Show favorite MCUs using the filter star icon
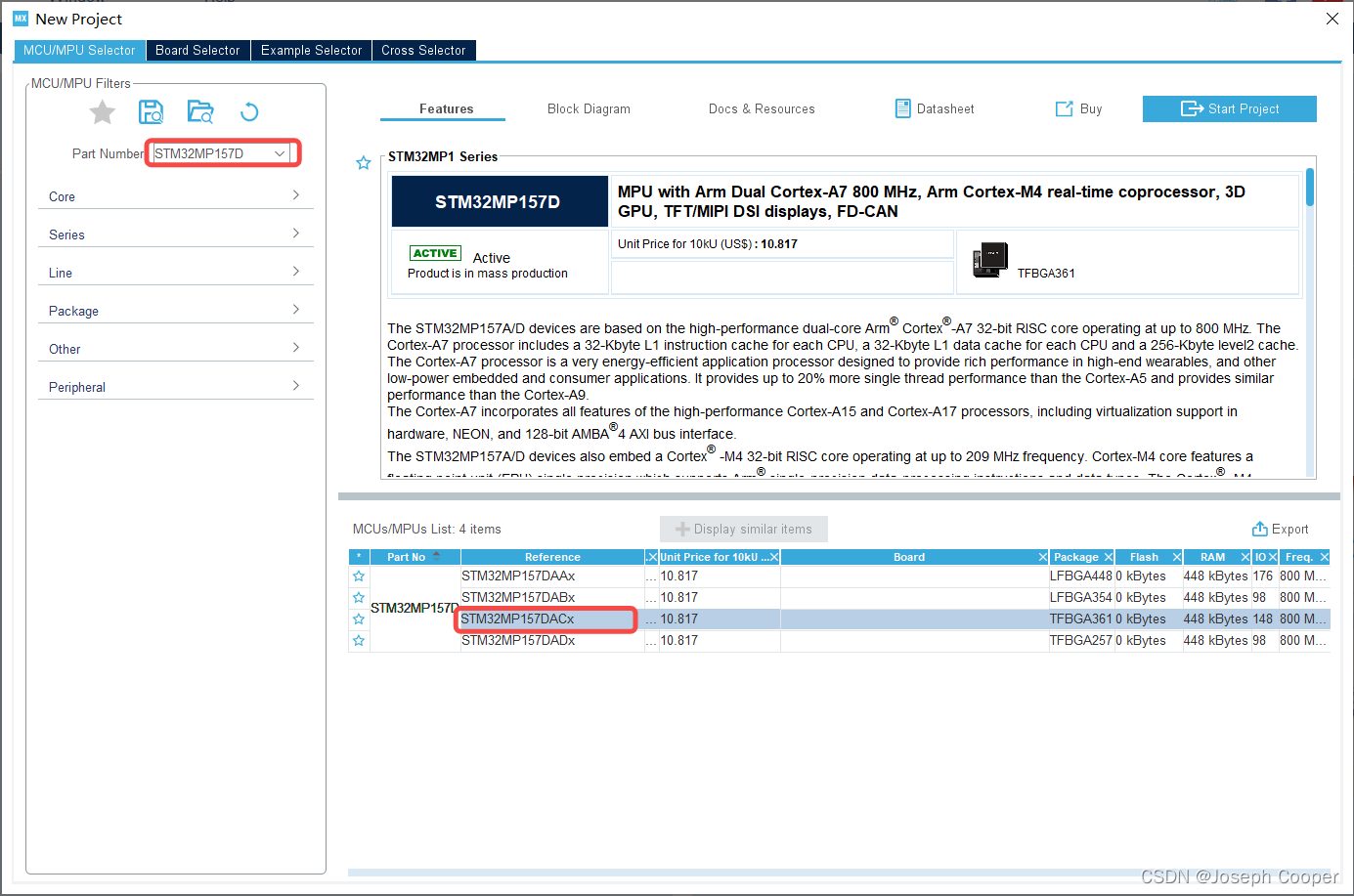 [103, 112]
